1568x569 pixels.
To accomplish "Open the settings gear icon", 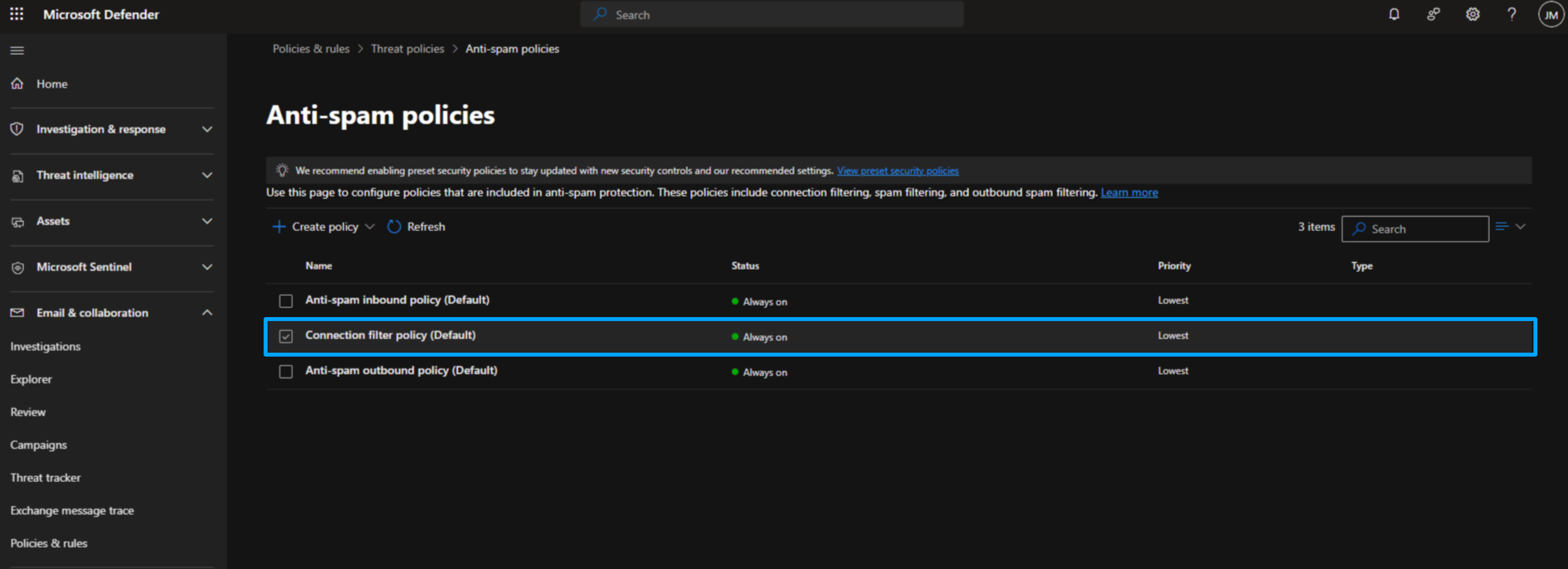I will [x=1472, y=14].
